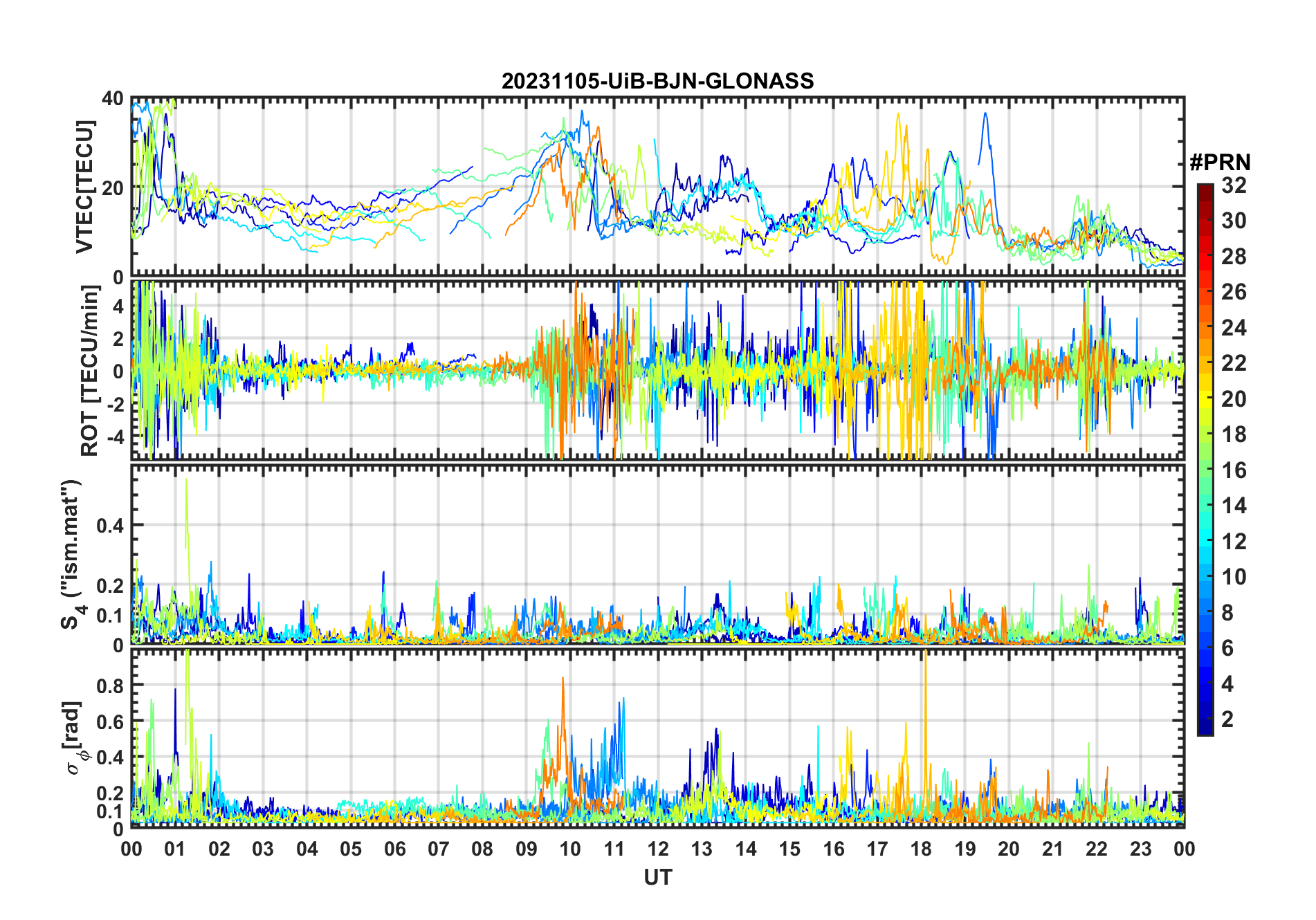Screen dimensions: 1316x920
Task: Click PRN colorbar tick label "10"
Action: (1234, 577)
